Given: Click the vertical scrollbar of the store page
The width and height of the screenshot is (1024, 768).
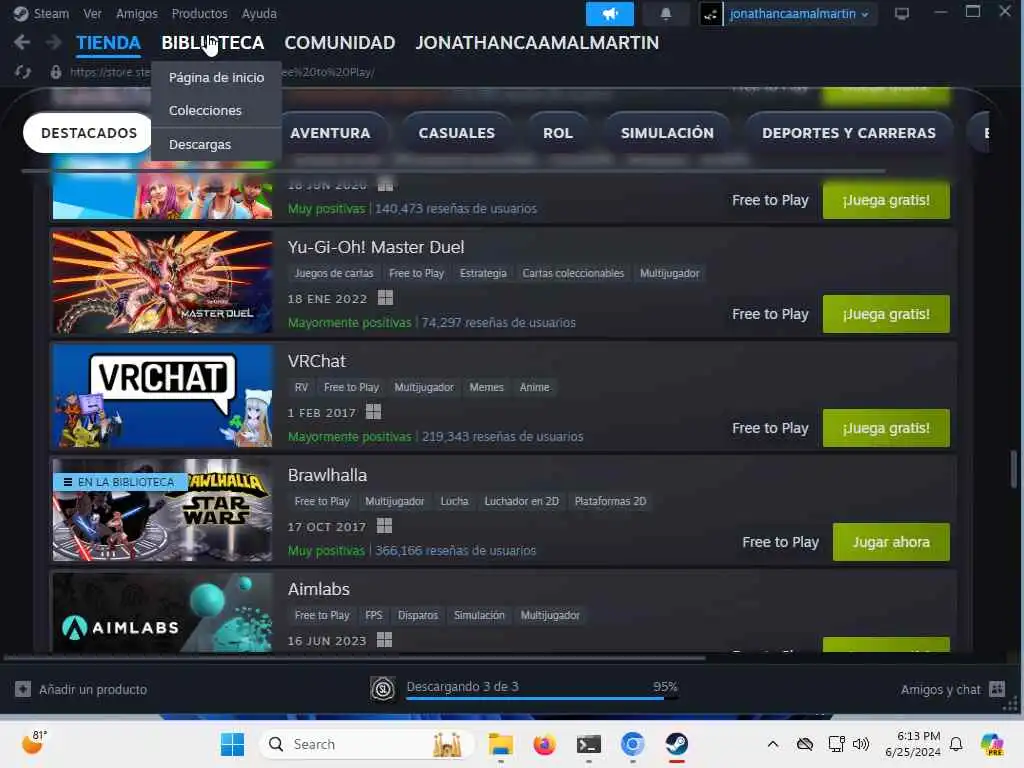Looking at the screenshot, I should tap(1014, 469).
